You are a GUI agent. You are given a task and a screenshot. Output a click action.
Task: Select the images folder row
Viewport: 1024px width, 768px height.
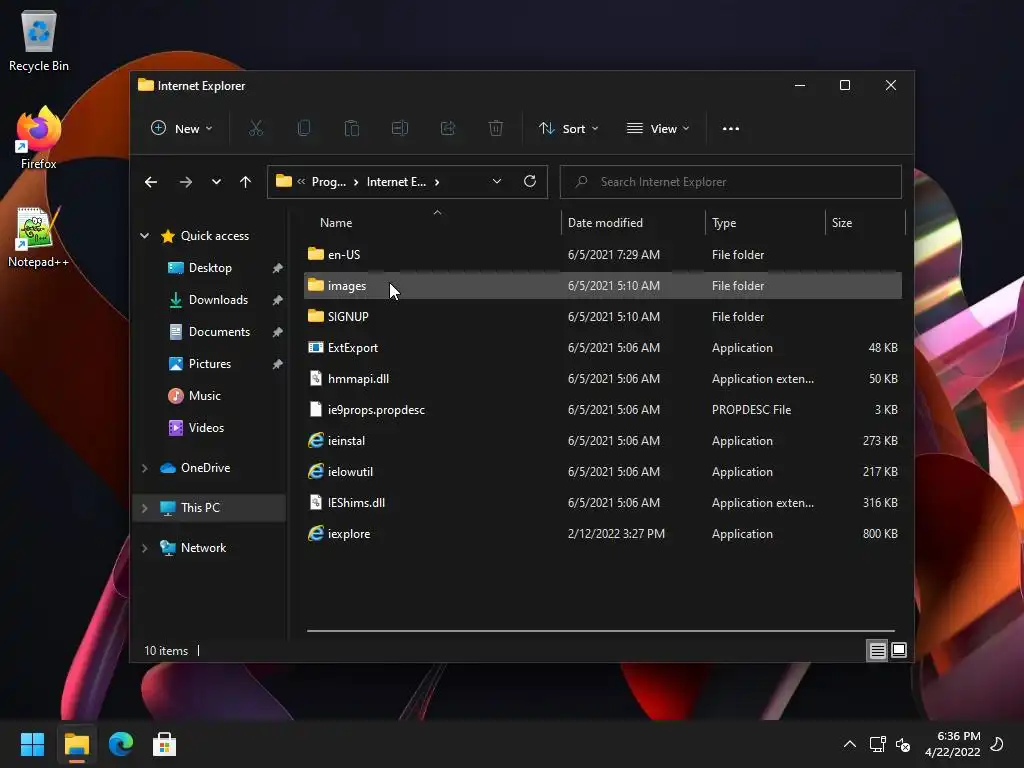point(603,285)
